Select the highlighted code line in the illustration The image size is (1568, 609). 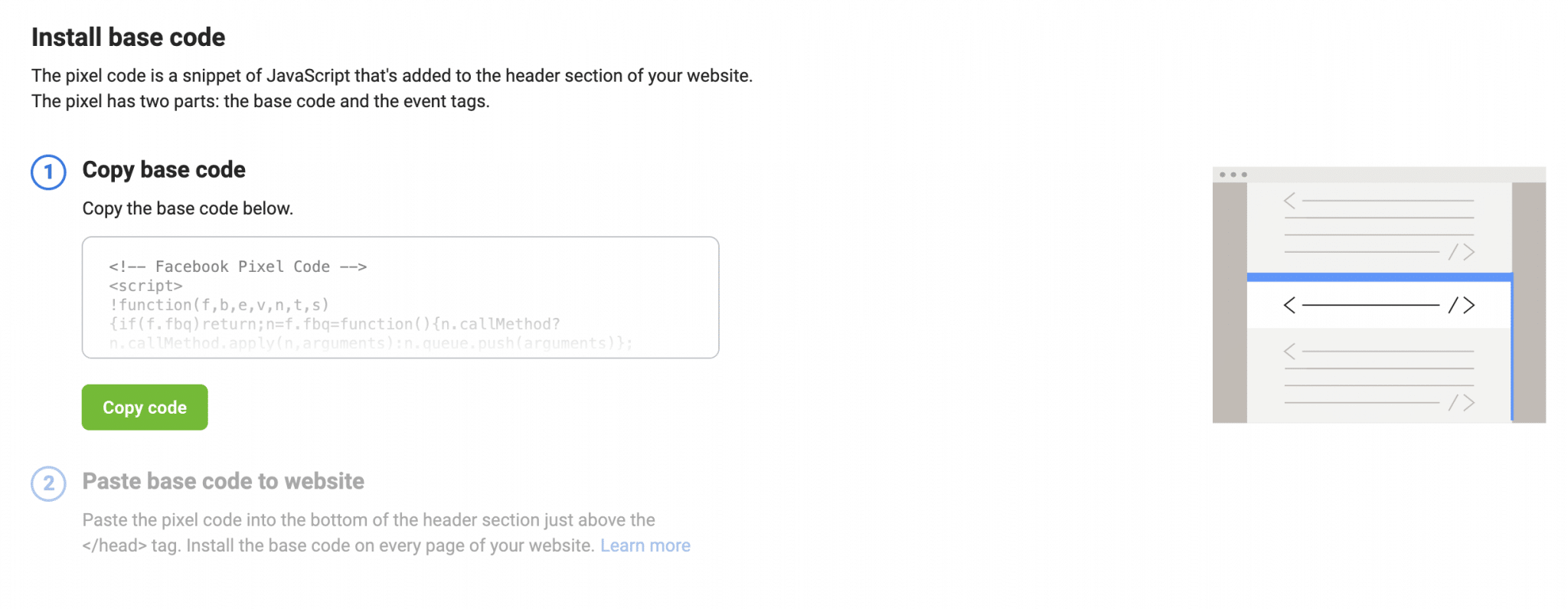1378,304
